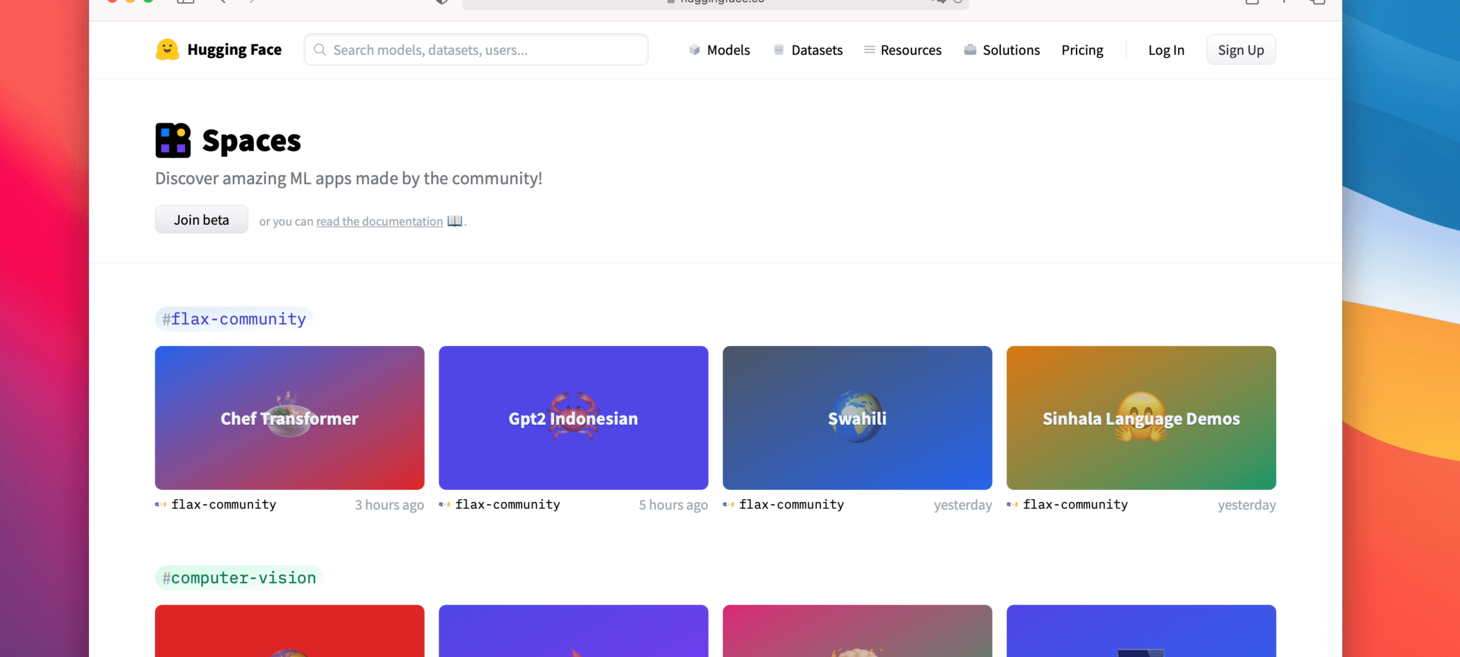Click the search magnifier icon
The width and height of the screenshot is (1460, 657).
[320, 50]
